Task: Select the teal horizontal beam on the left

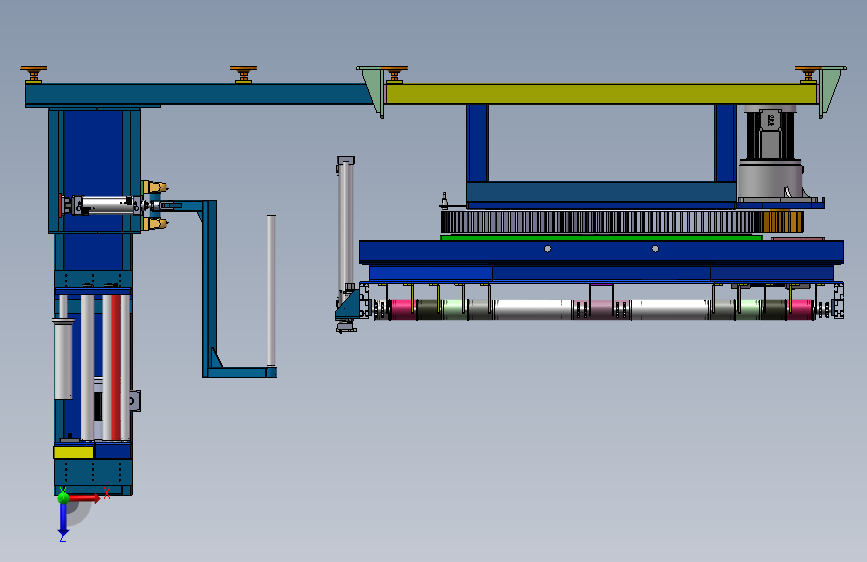Action: (199, 94)
